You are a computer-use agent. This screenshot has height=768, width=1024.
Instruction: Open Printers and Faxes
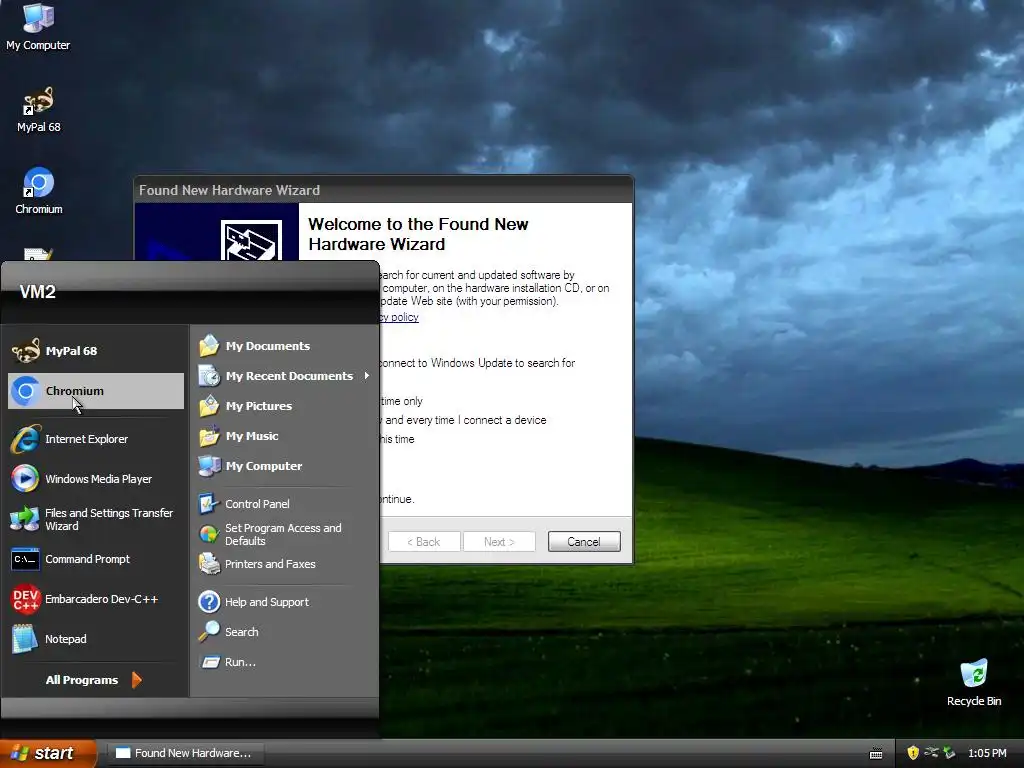[283, 564]
